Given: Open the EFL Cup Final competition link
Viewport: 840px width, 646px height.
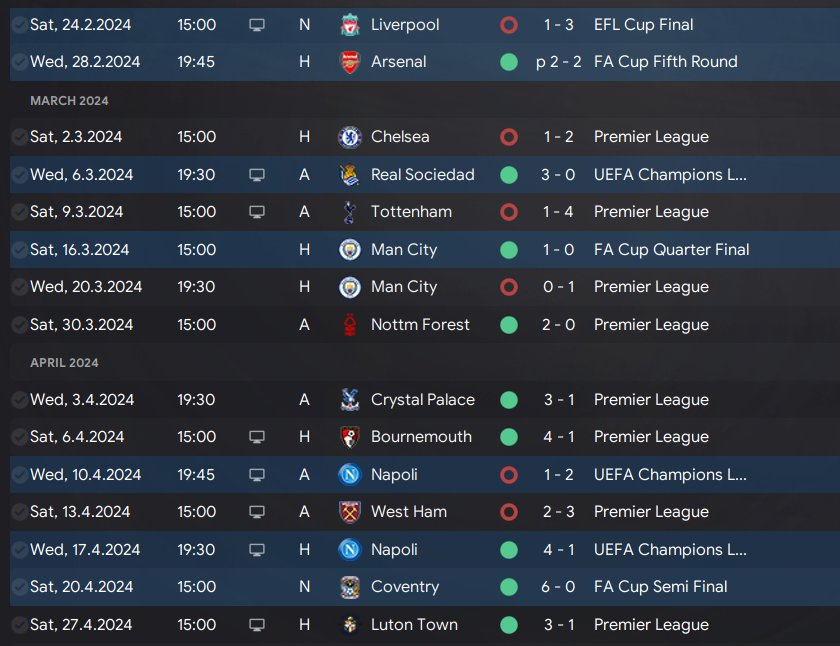Looking at the screenshot, I should pos(643,24).
